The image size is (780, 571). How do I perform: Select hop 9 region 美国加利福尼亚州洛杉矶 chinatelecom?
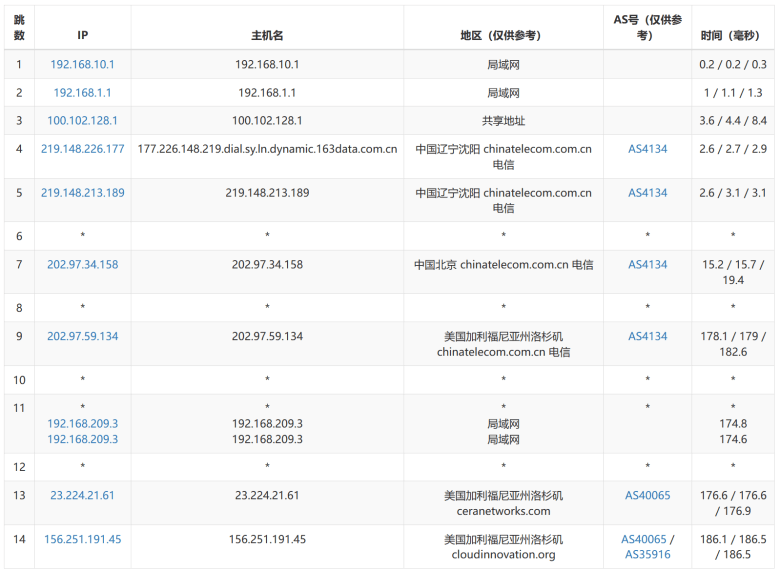503,344
